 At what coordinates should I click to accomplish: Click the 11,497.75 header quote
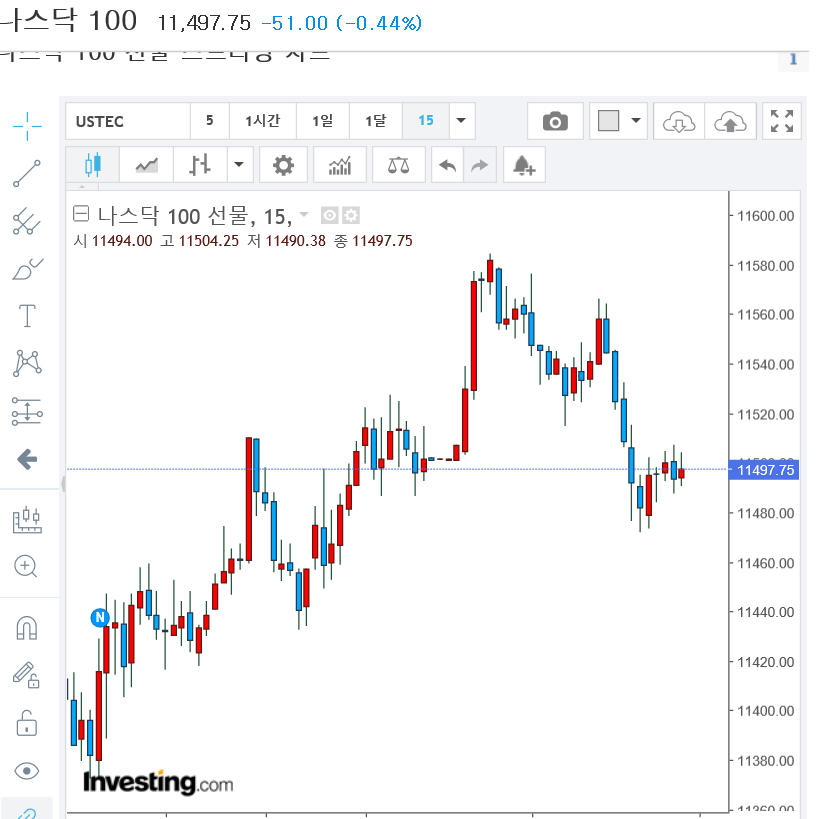(204, 23)
